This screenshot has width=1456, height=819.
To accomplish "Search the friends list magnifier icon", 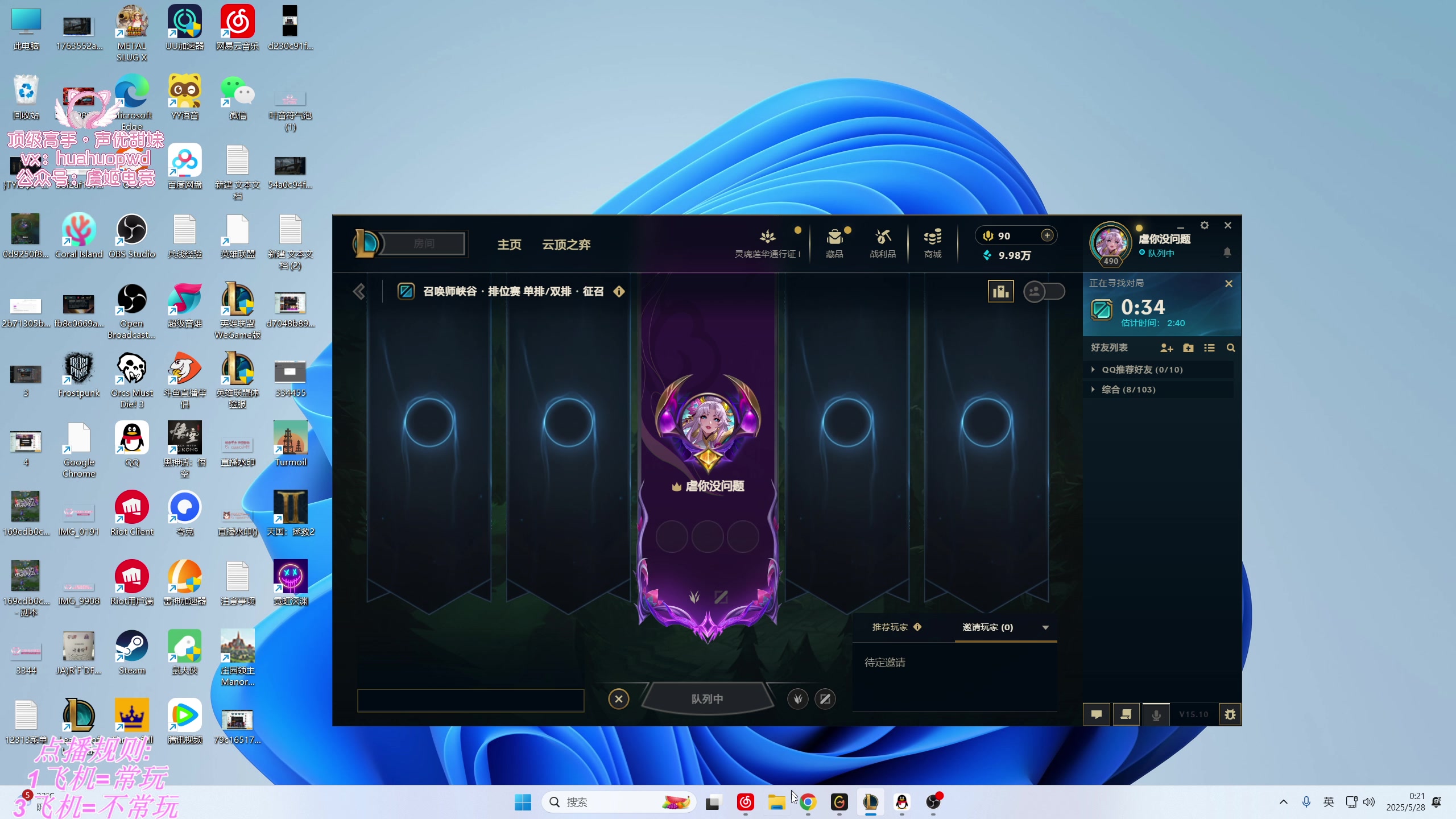I will (1231, 348).
